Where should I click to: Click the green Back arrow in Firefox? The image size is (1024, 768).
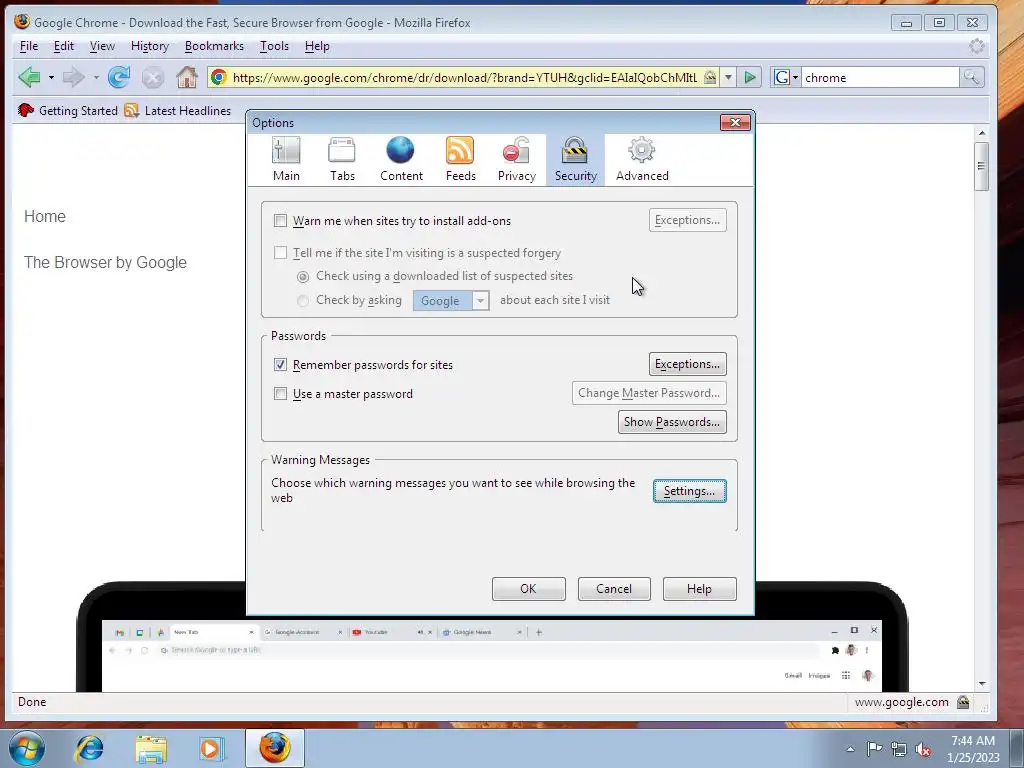coord(29,78)
